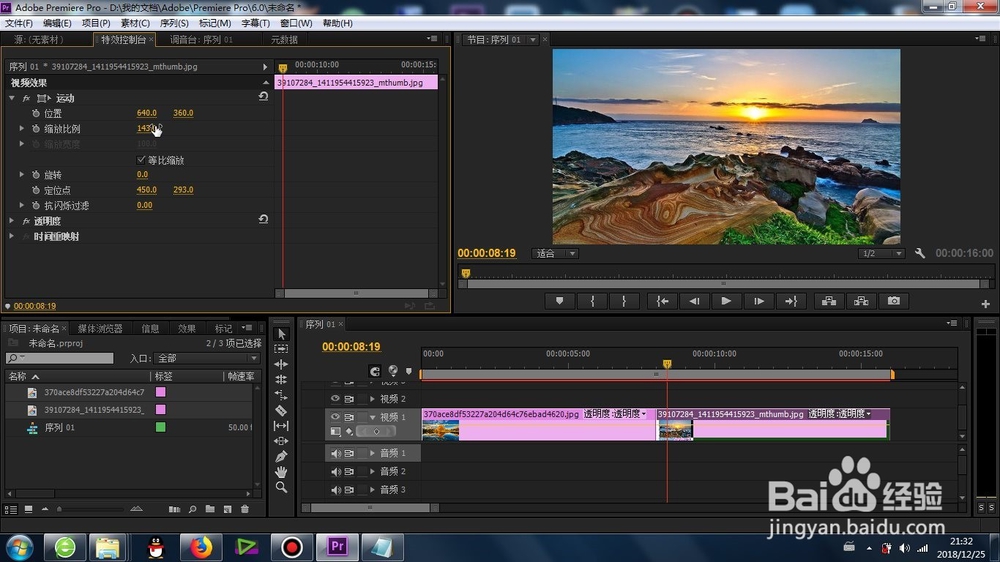Toggle animation stopwatch for 位置

(36, 113)
